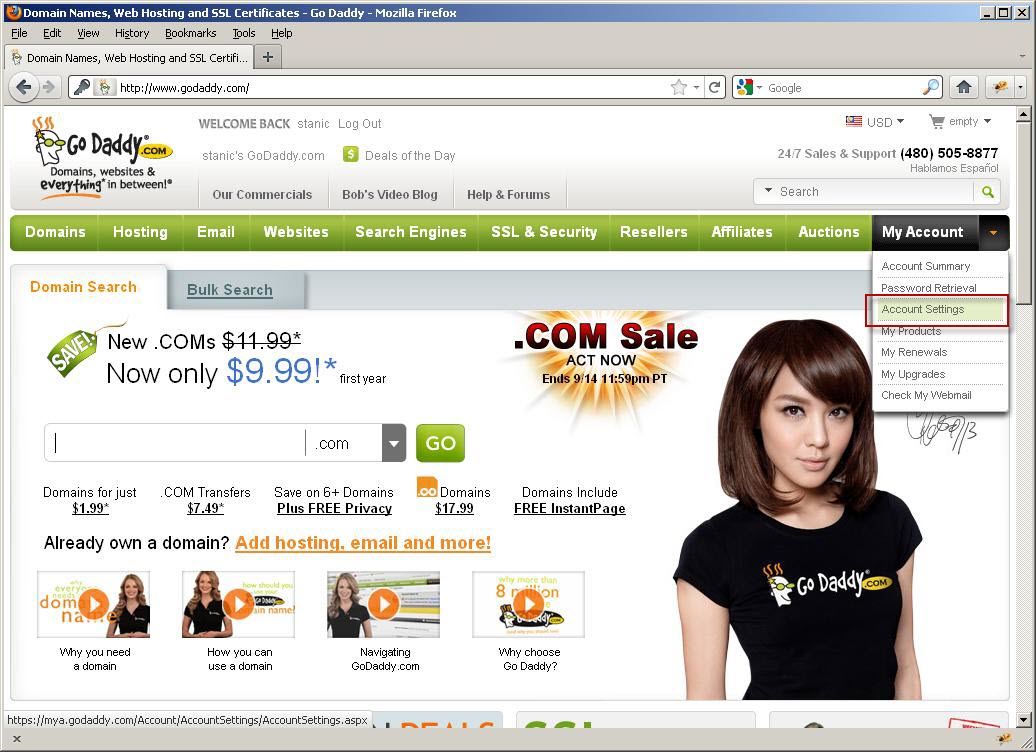
Task: Switch to the Bulk Search tab
Action: click(229, 289)
